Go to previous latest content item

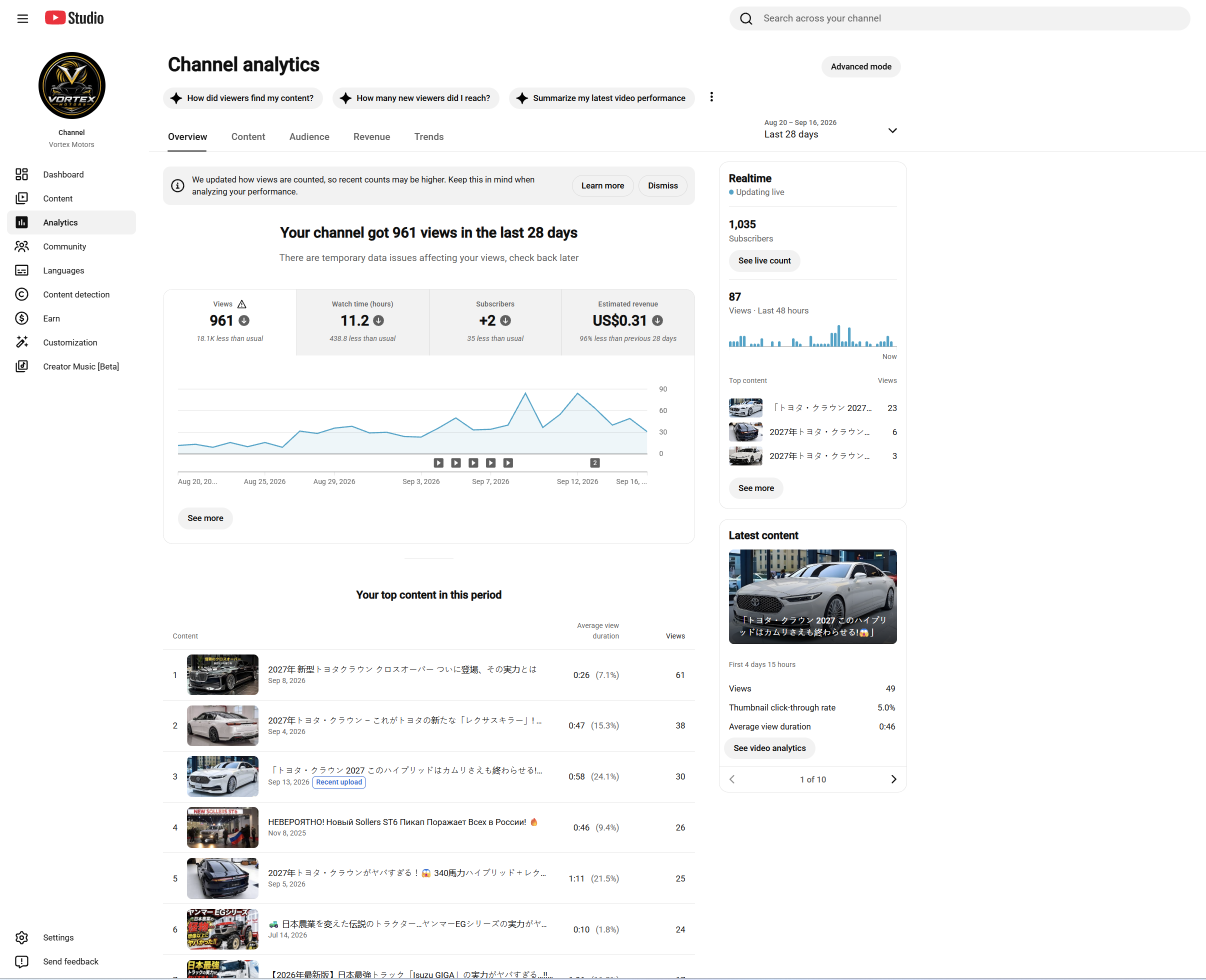(732, 779)
